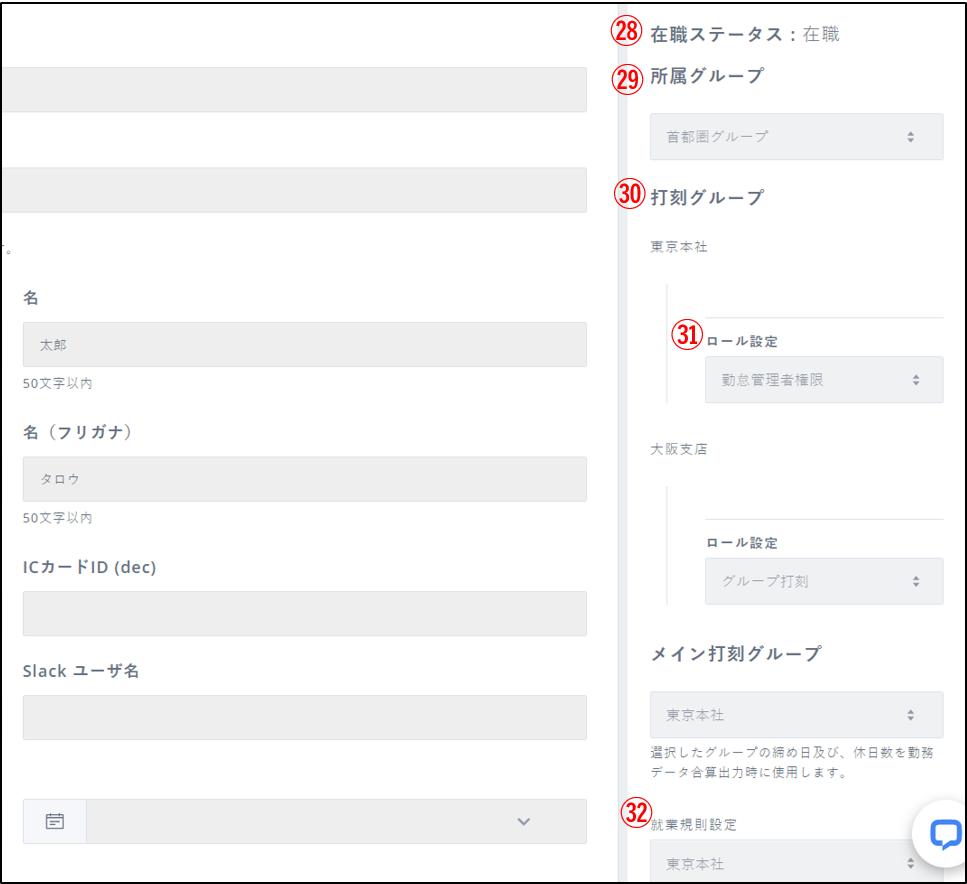
Task: Click the red circled 29 marker
Action: pos(627,79)
